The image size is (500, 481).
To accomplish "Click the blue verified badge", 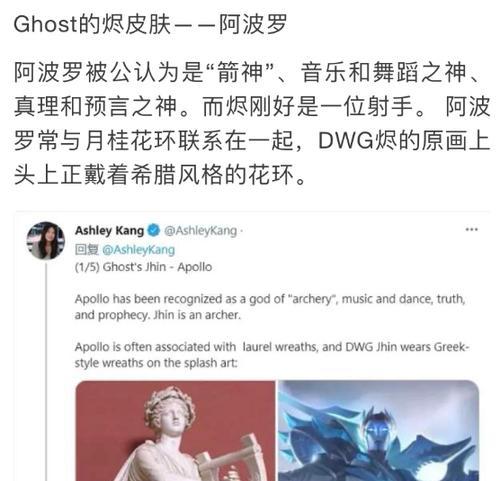I will click(153, 230).
